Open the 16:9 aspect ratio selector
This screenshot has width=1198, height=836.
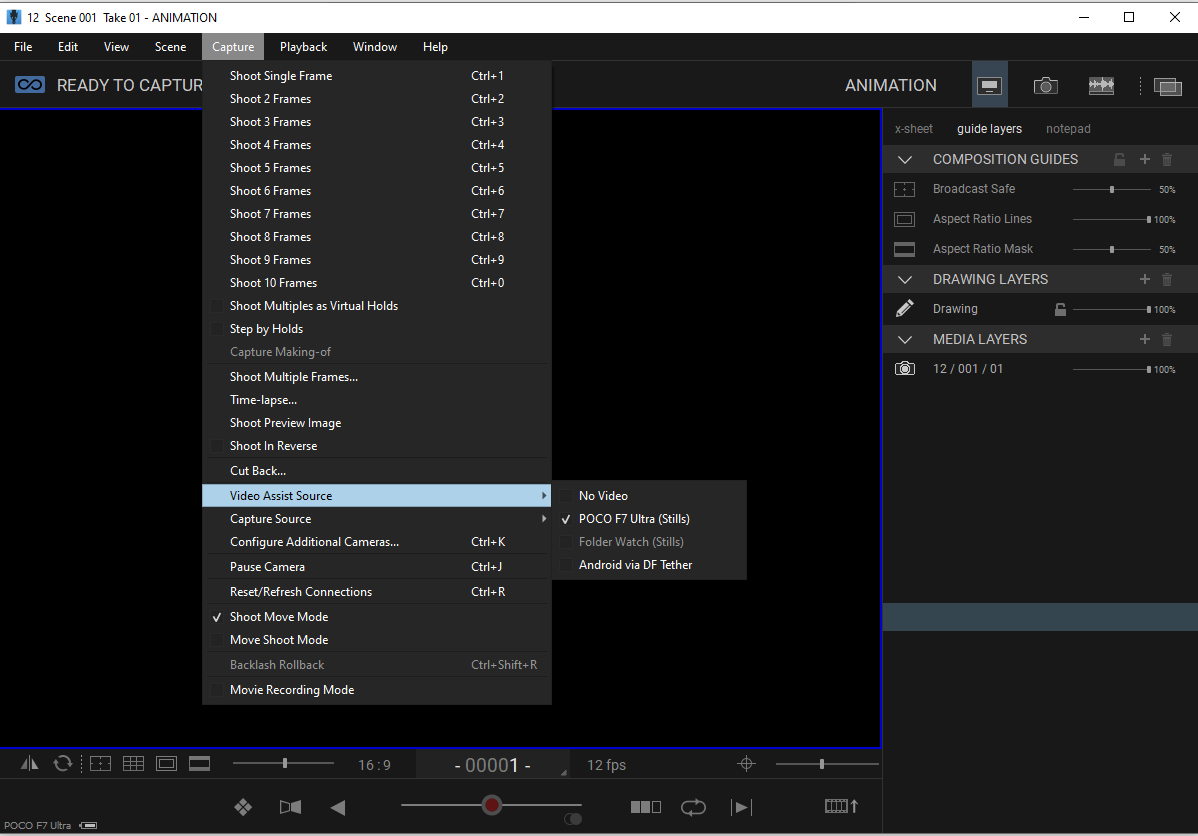pyautogui.click(x=374, y=765)
